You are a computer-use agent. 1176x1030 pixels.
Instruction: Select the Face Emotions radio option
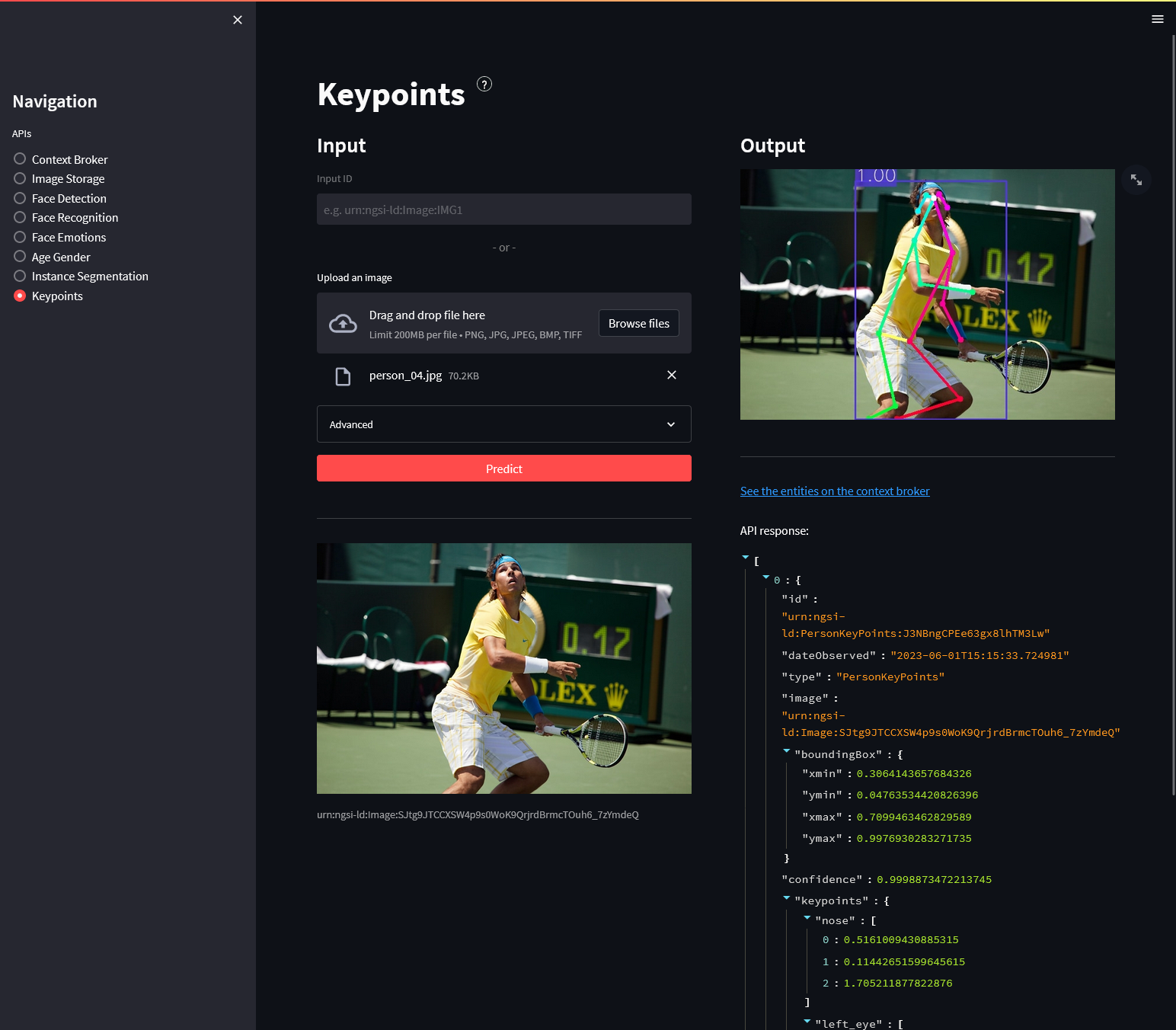(60, 237)
